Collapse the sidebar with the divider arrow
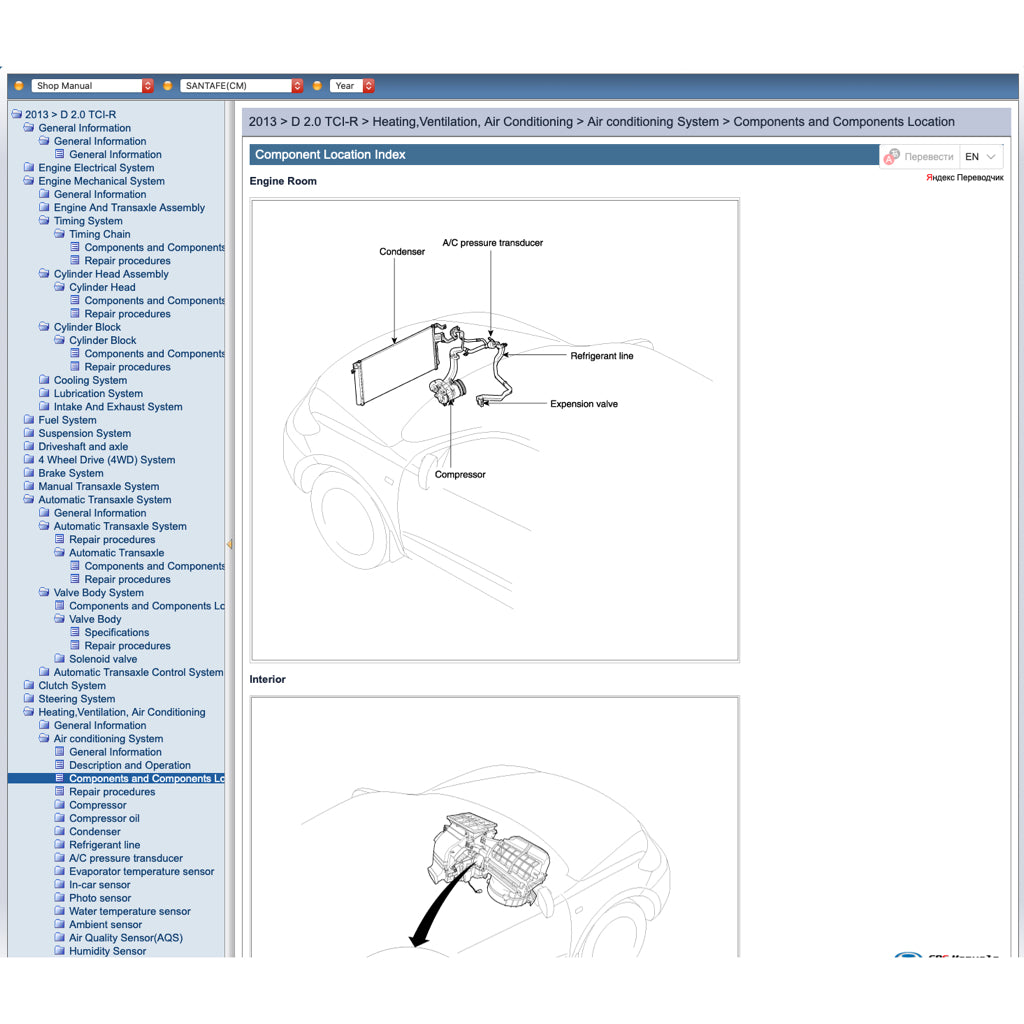Image resolution: width=1024 pixels, height=1024 pixels. 230,543
